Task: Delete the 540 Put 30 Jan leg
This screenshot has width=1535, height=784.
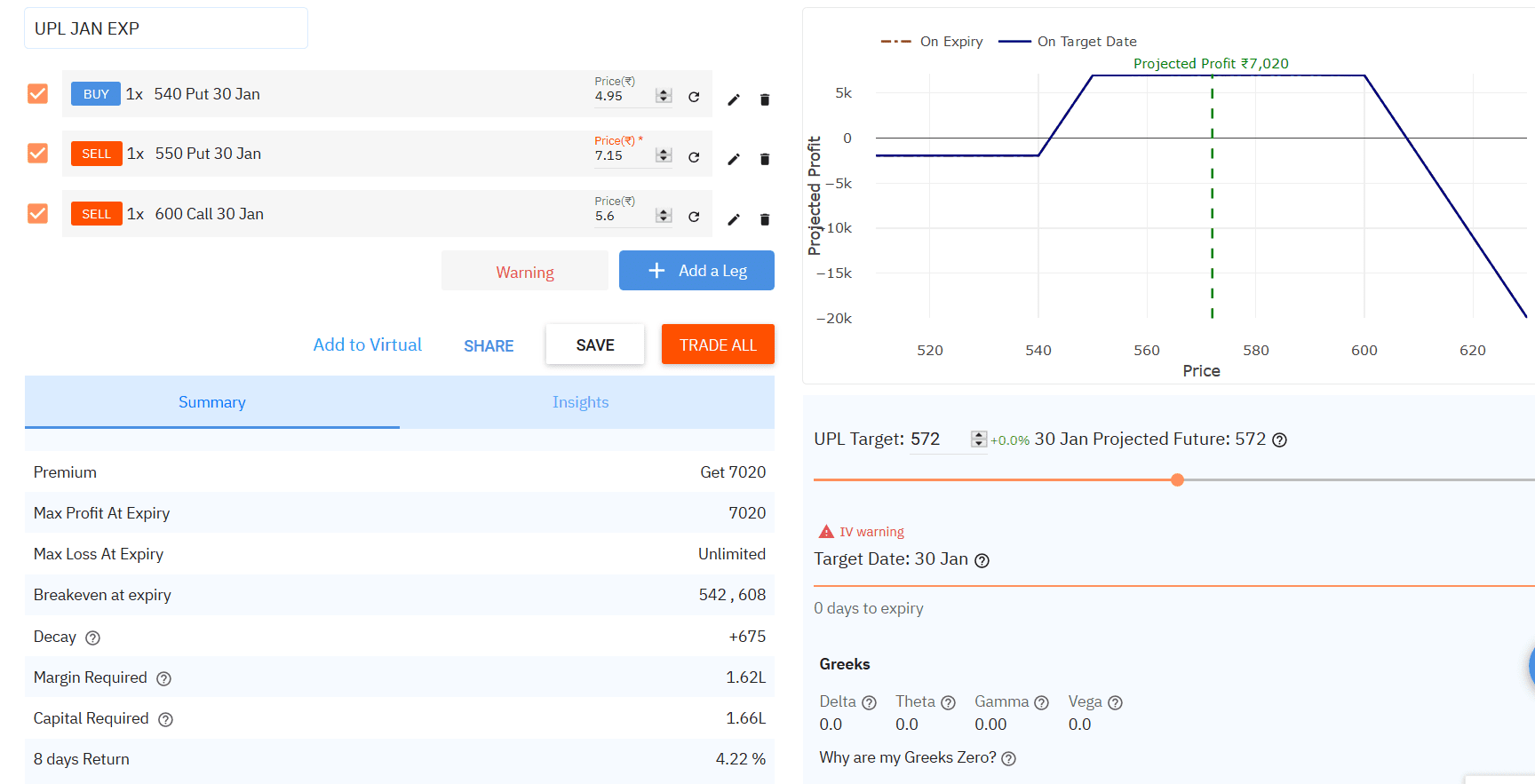Action: pyautogui.click(x=765, y=99)
